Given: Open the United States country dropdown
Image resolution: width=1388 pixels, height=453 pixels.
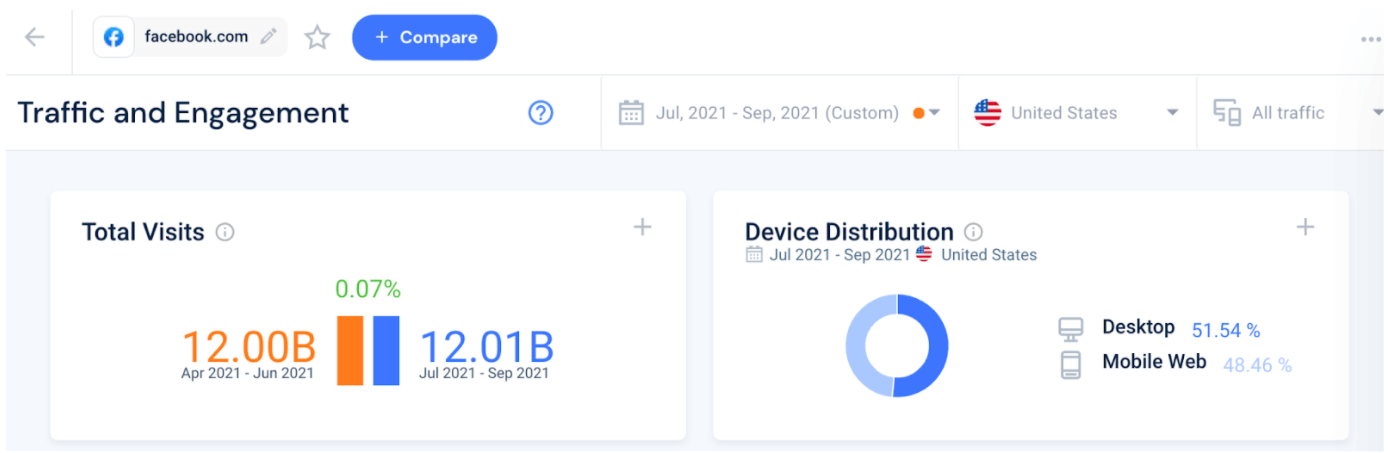Looking at the screenshot, I should coord(1077,113).
